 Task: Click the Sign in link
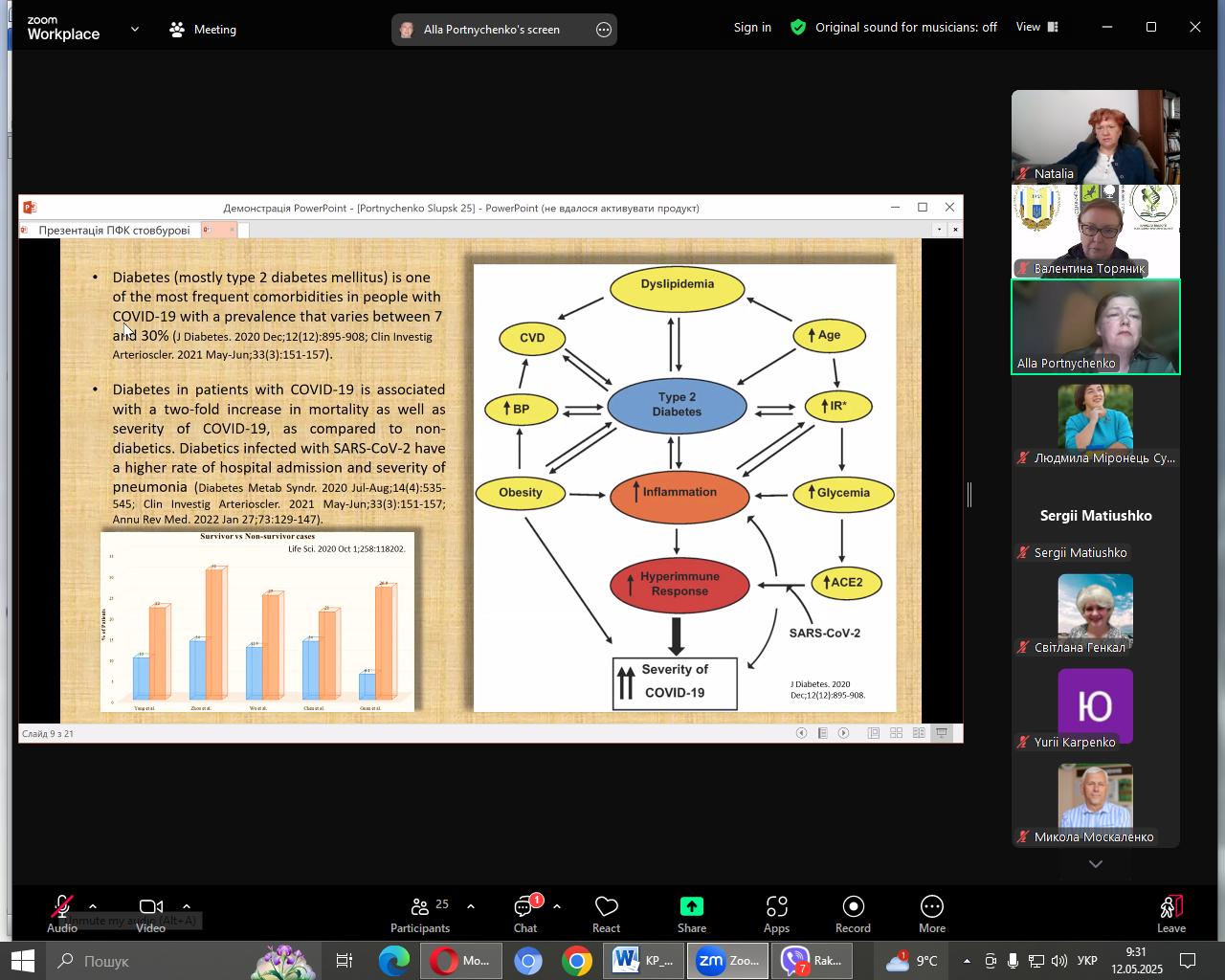click(x=752, y=28)
